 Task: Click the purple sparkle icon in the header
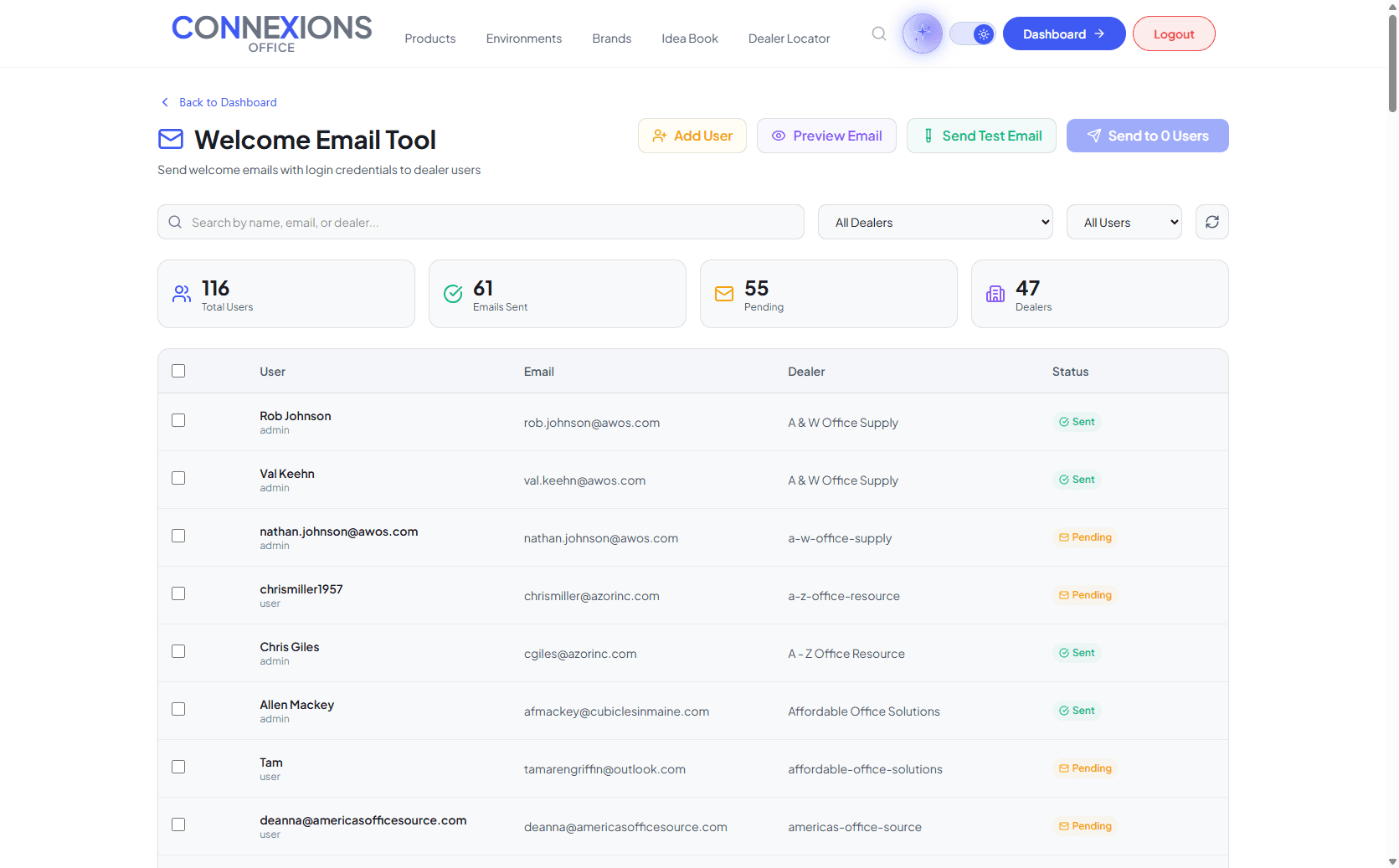(x=921, y=33)
